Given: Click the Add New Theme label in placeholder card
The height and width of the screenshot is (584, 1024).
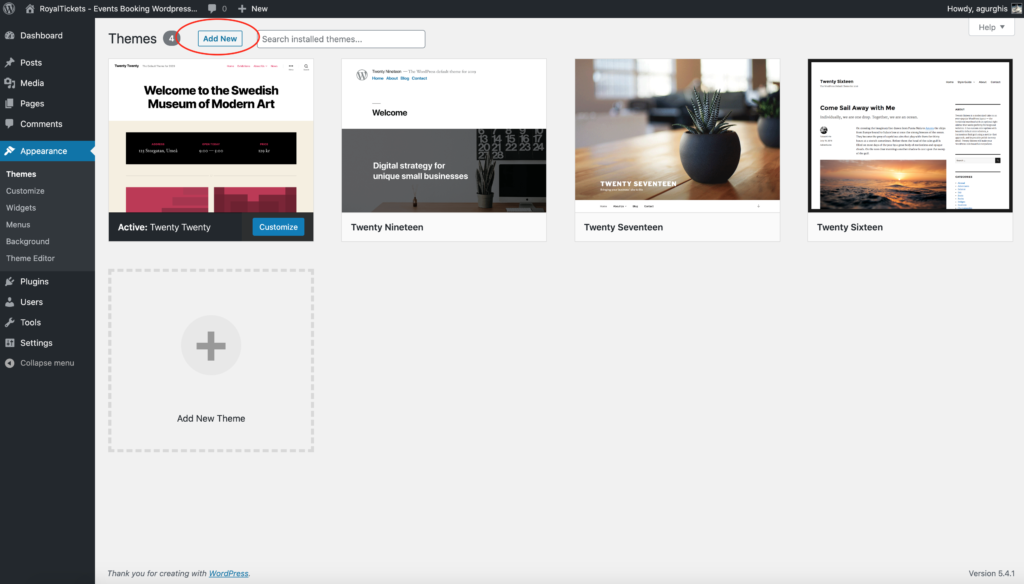Looking at the screenshot, I should tap(211, 418).
